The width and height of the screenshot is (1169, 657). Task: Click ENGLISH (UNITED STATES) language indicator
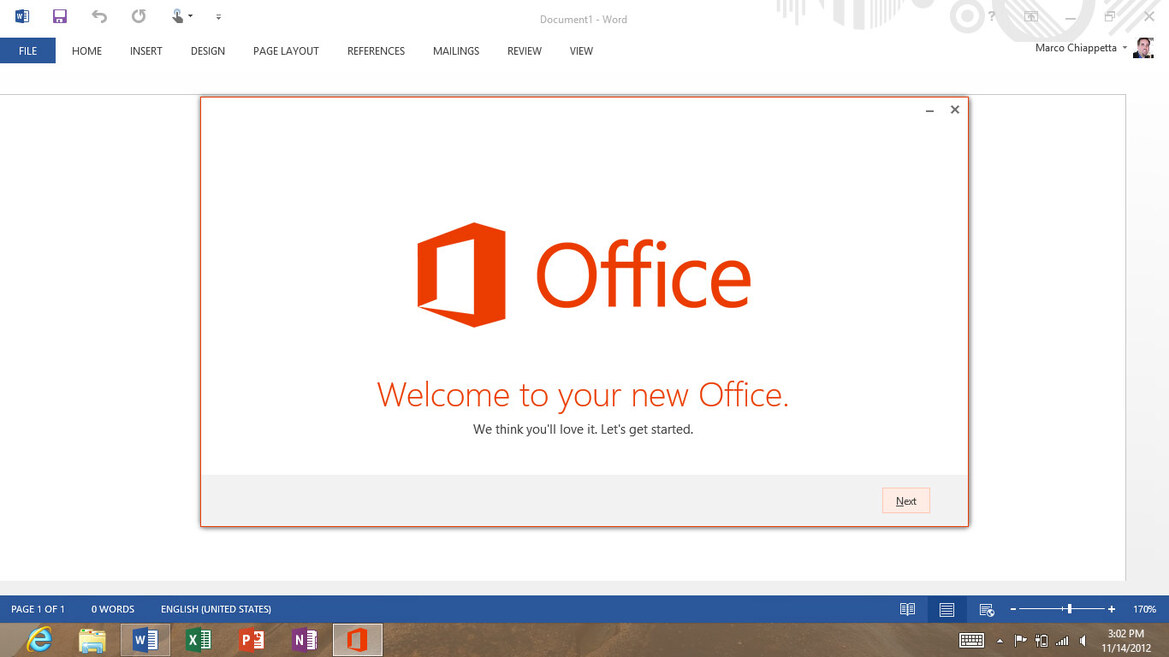click(216, 609)
